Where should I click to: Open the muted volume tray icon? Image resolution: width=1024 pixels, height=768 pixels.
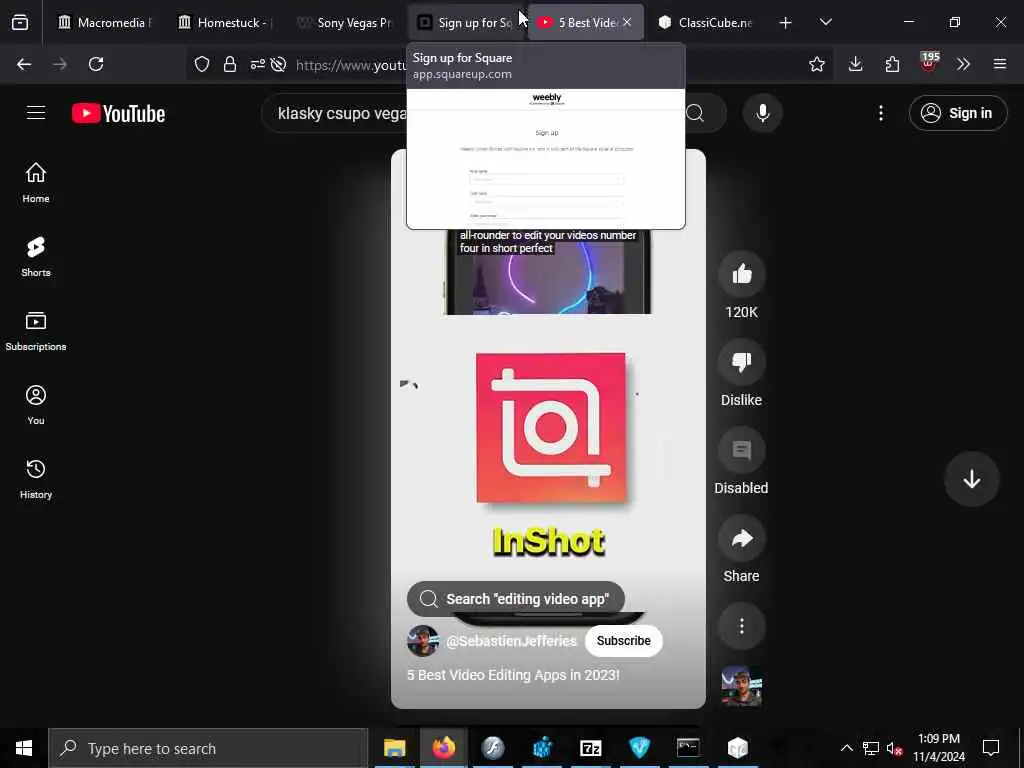pos(895,748)
